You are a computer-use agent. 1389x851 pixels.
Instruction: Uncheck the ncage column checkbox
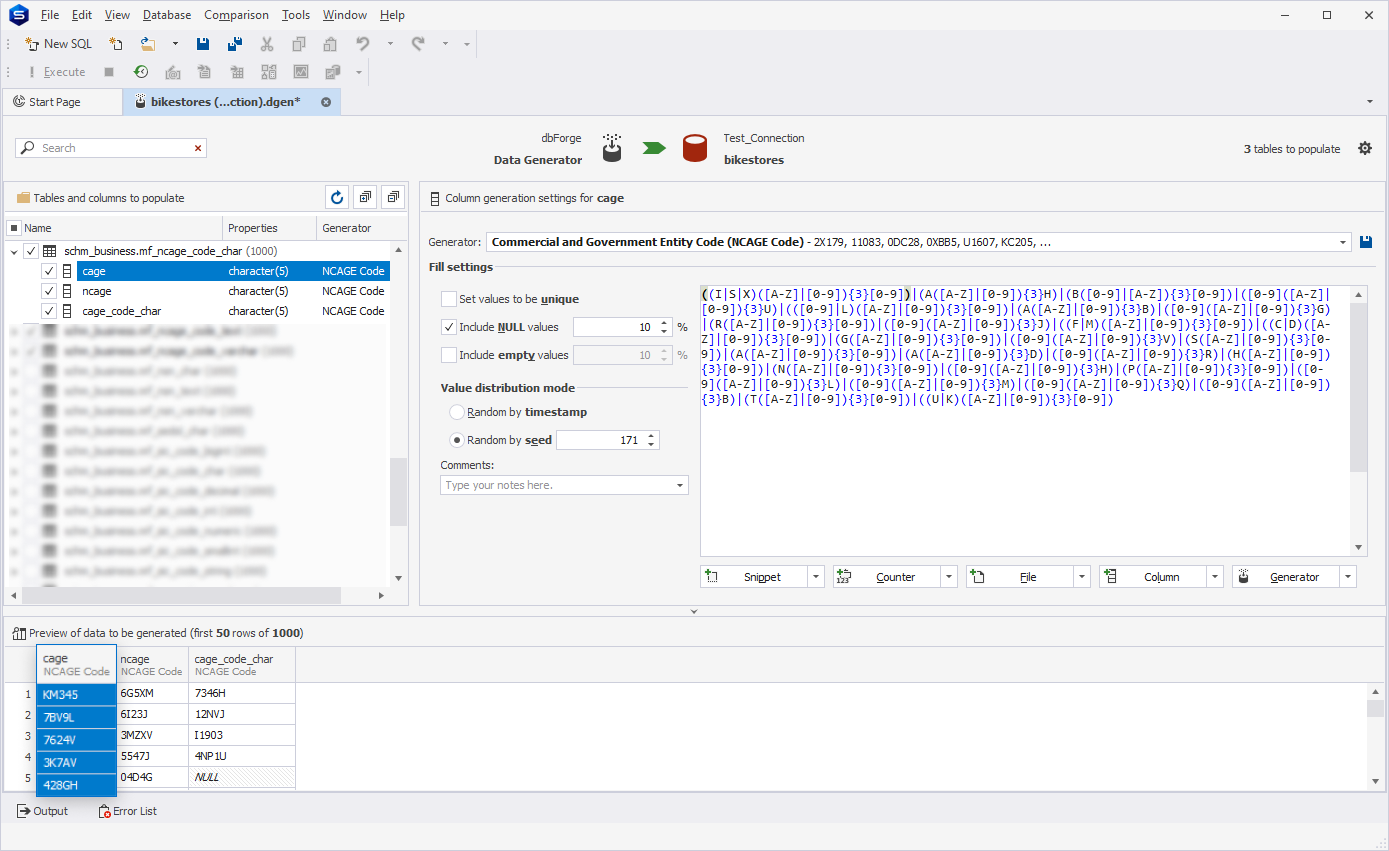click(49, 291)
